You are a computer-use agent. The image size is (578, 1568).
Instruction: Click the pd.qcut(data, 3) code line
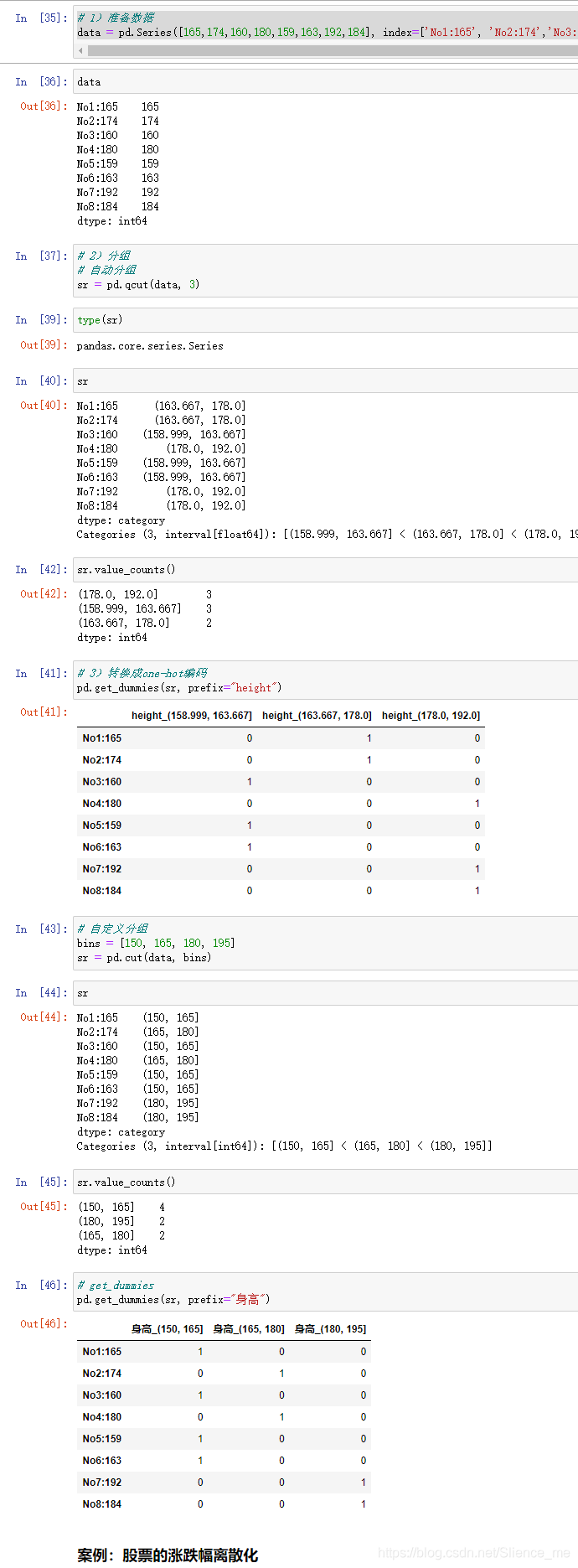[138, 285]
